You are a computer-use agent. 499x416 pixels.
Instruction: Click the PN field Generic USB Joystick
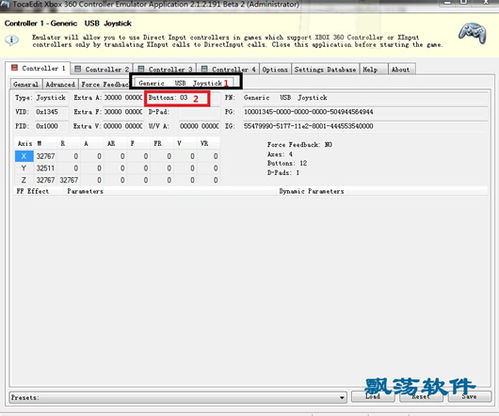pyautogui.click(x=365, y=98)
